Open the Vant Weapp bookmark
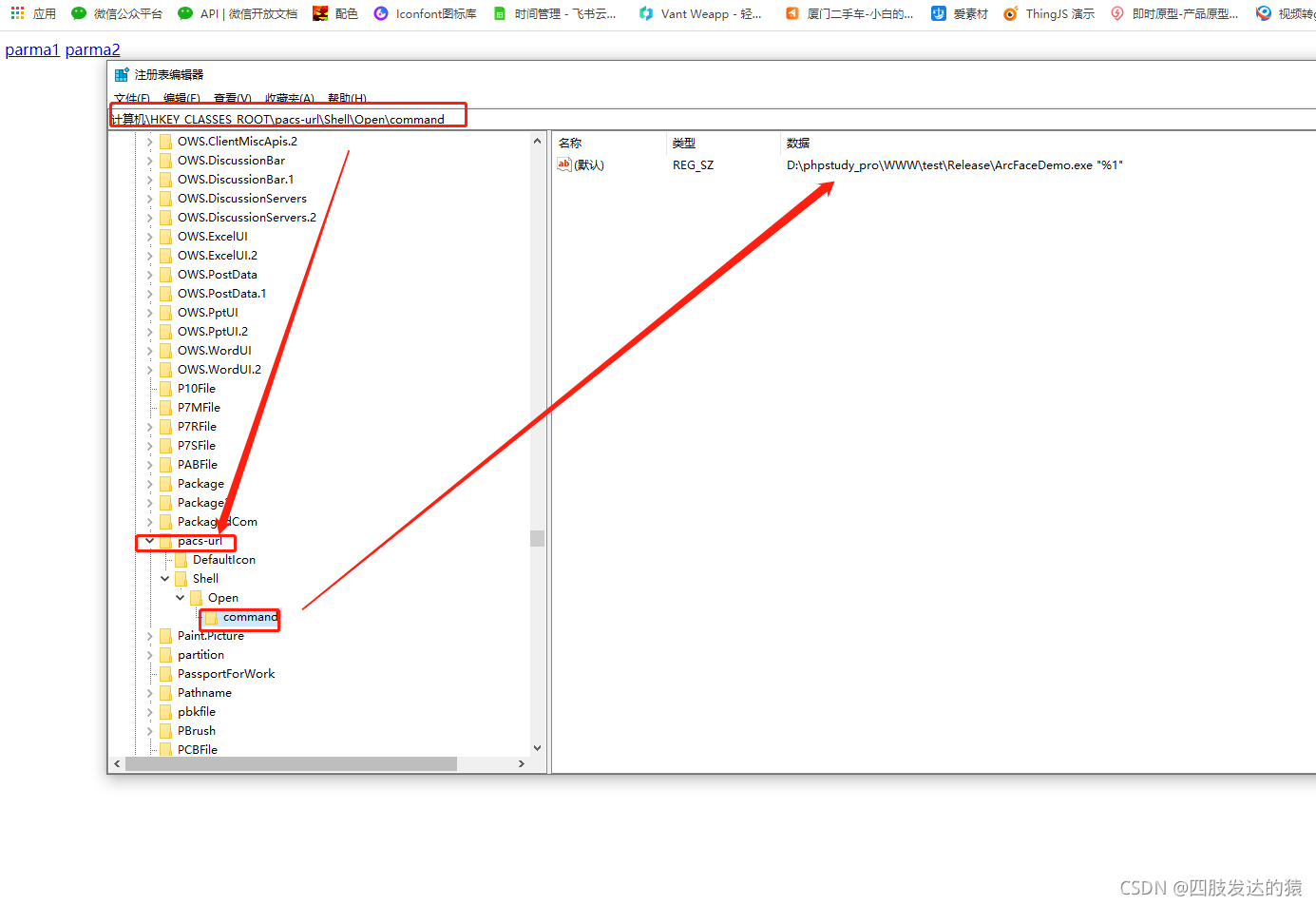 (x=700, y=13)
